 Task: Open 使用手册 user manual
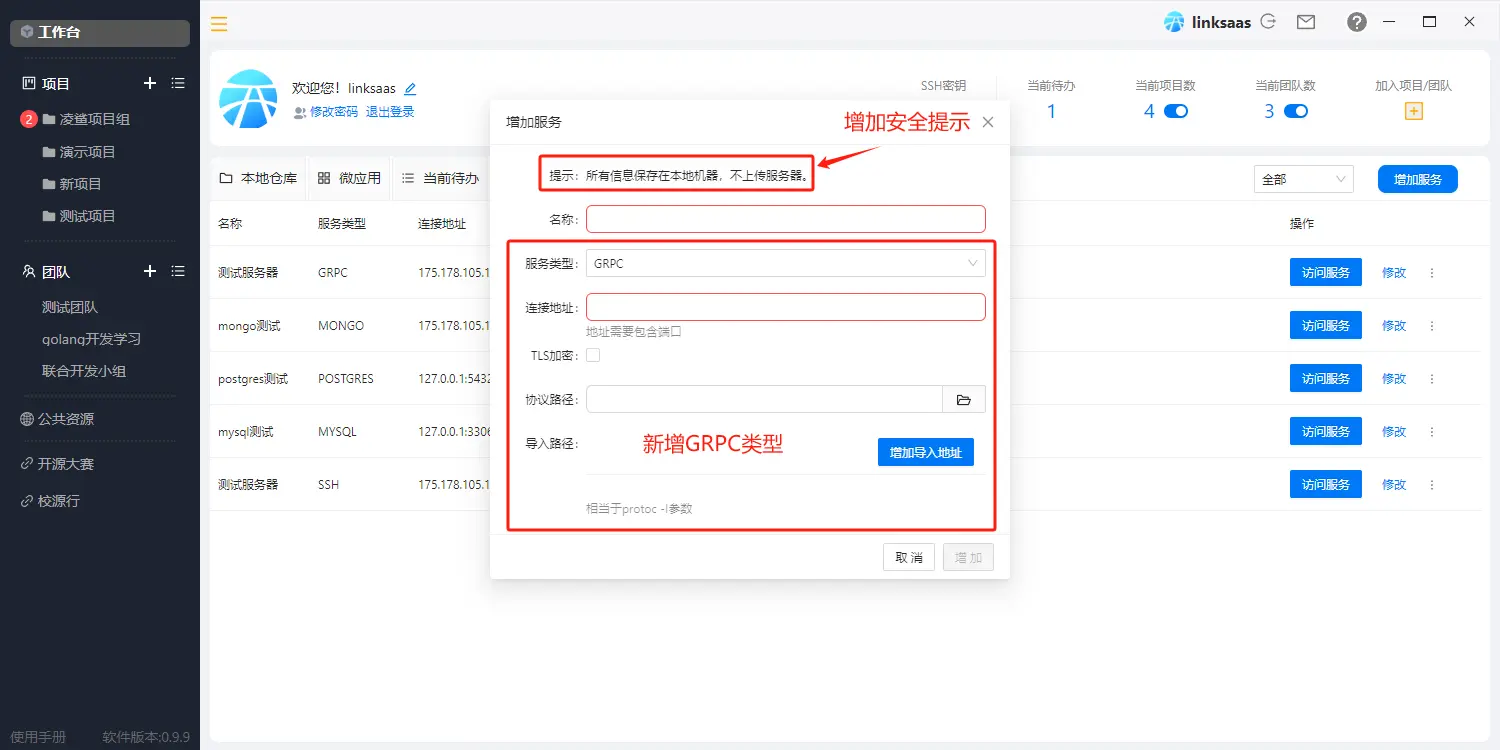coord(38,737)
